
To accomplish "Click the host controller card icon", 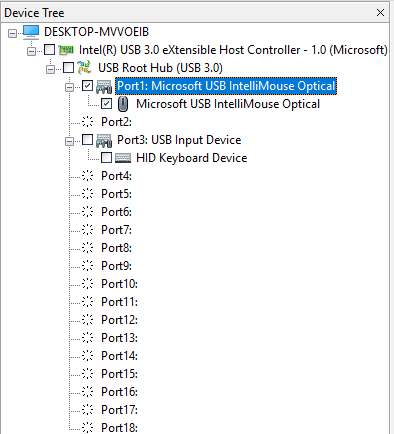I will (x=66, y=50).
